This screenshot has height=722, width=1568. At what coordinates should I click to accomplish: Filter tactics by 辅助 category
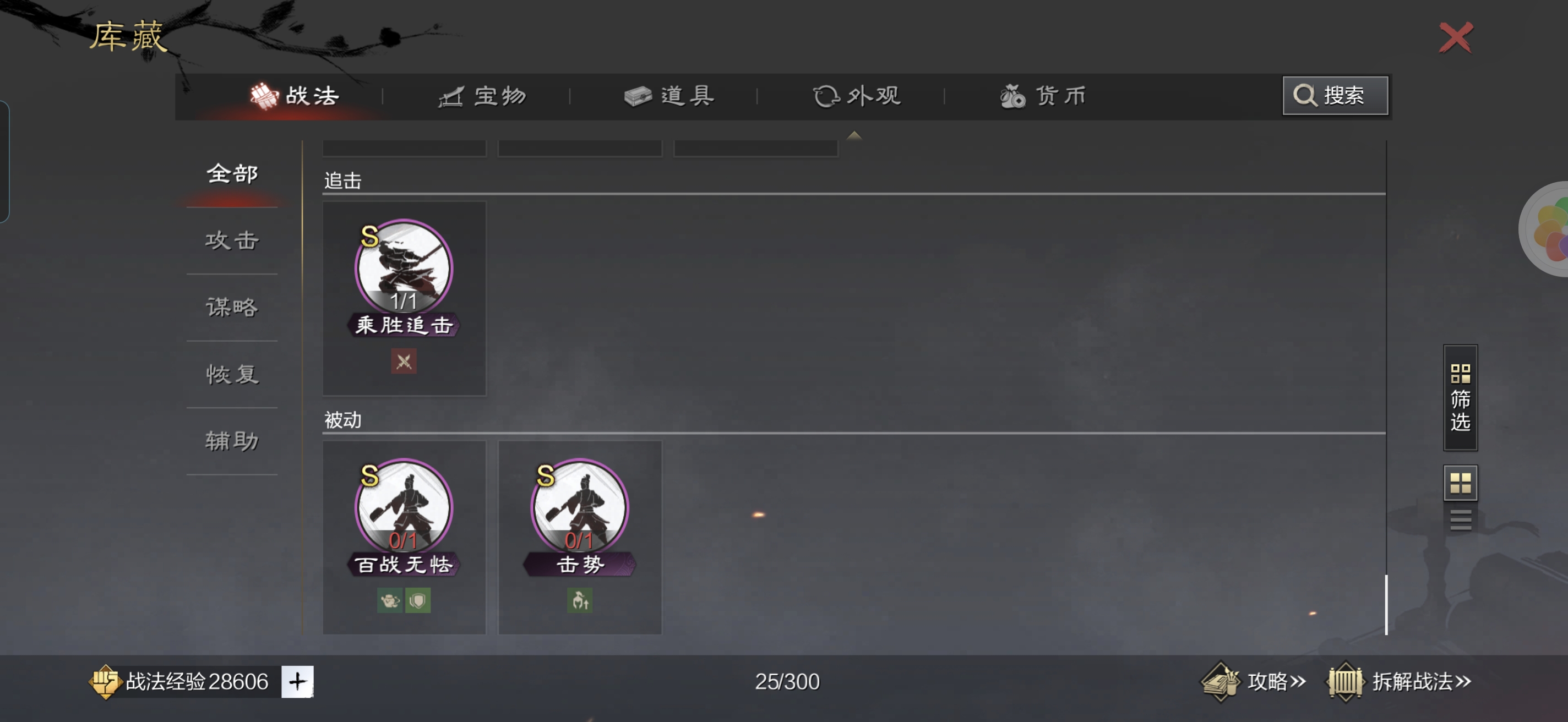232,441
